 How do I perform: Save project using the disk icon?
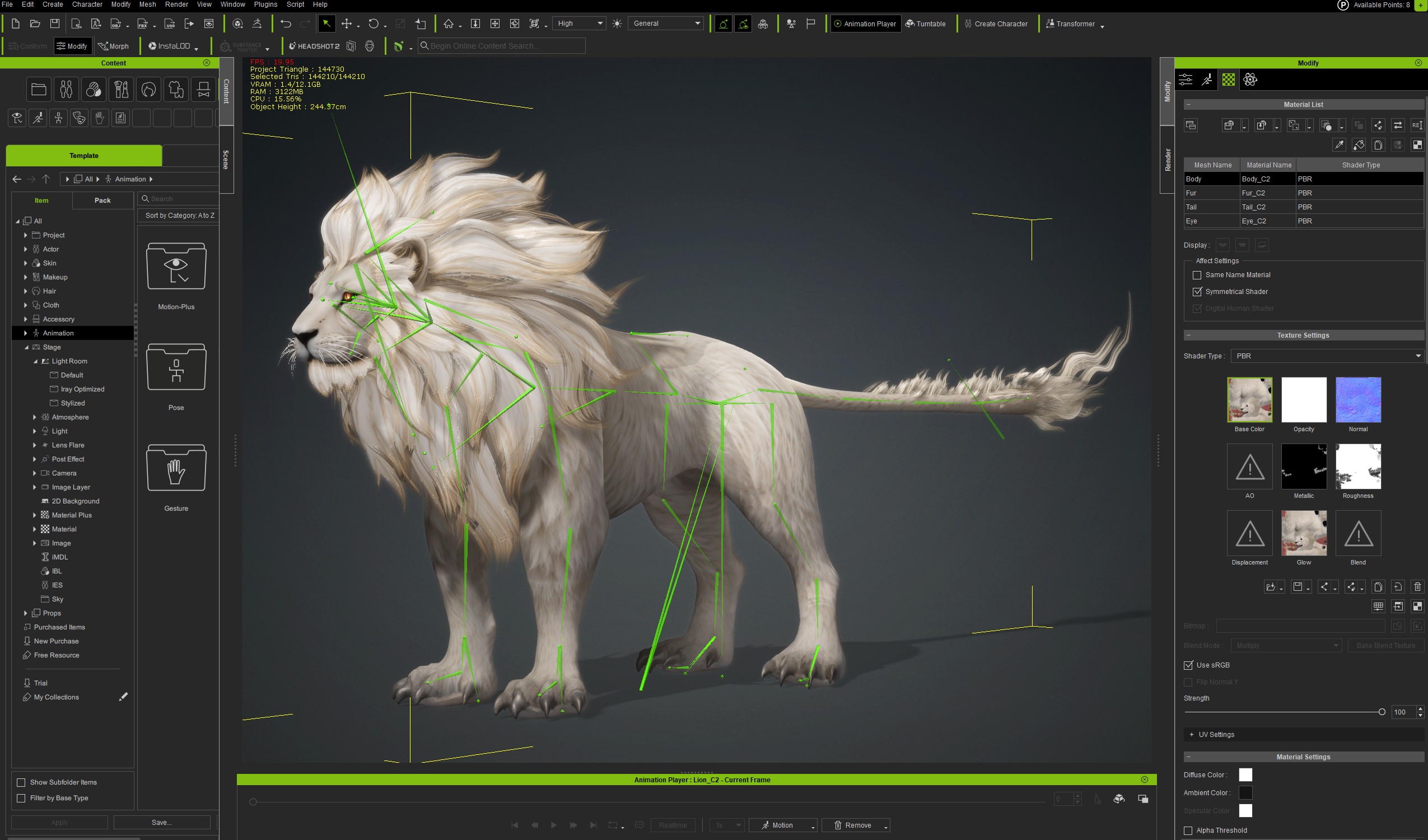54,24
